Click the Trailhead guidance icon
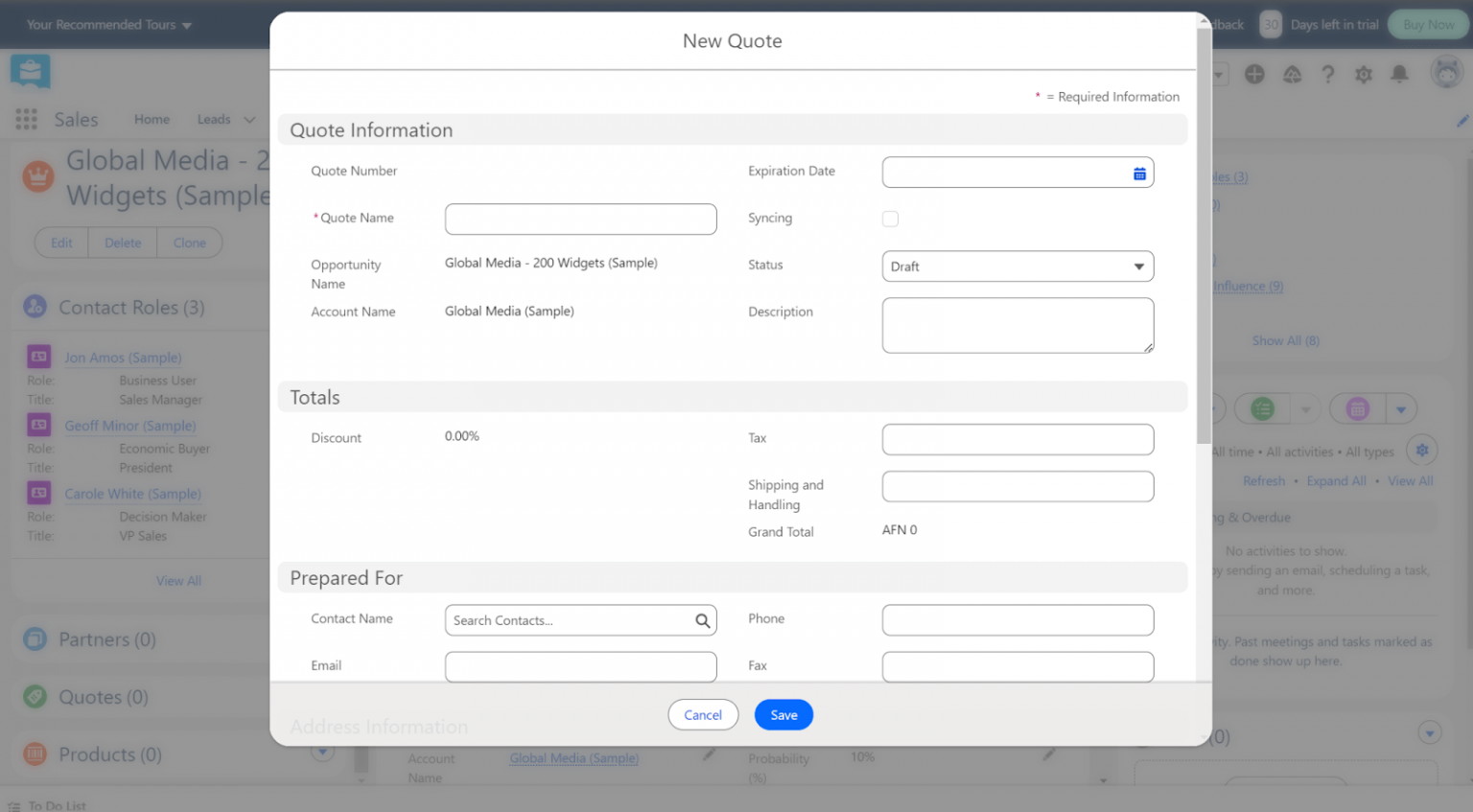 click(x=1292, y=73)
